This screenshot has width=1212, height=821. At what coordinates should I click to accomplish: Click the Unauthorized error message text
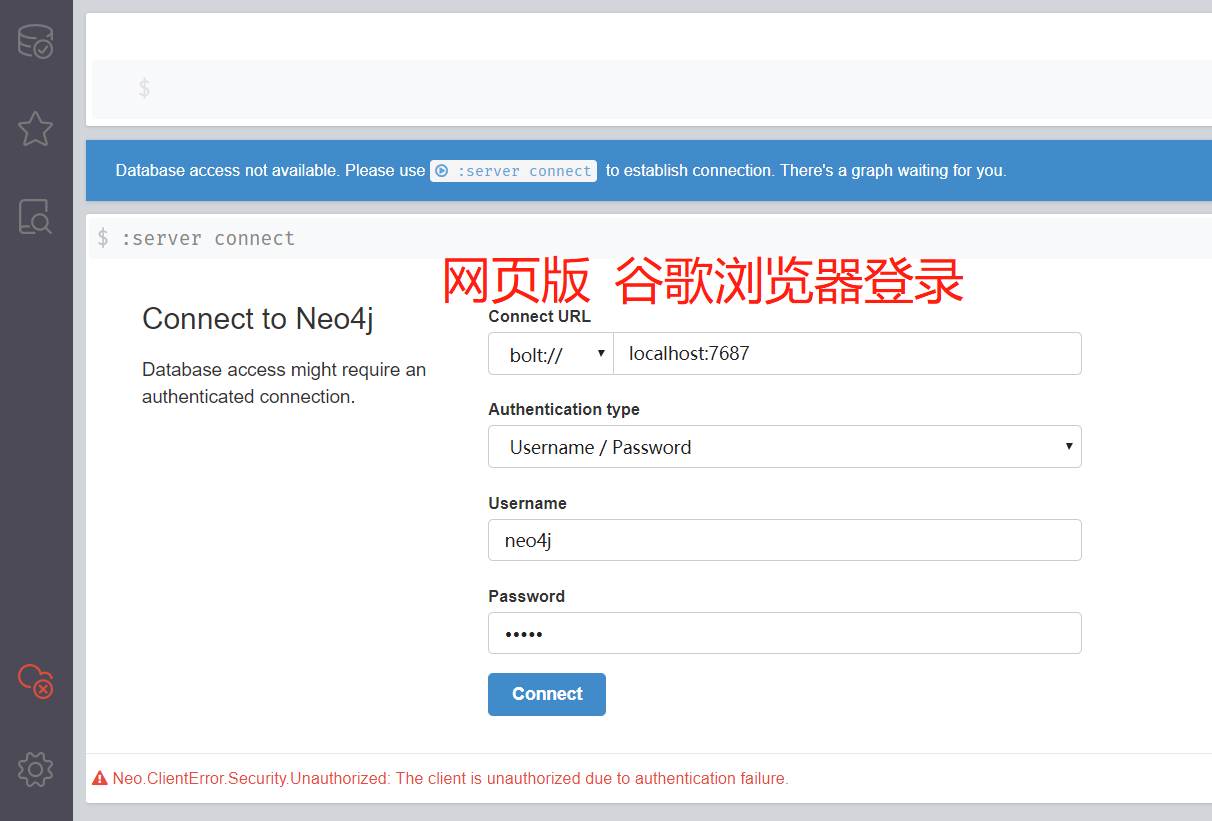[x=450, y=778]
